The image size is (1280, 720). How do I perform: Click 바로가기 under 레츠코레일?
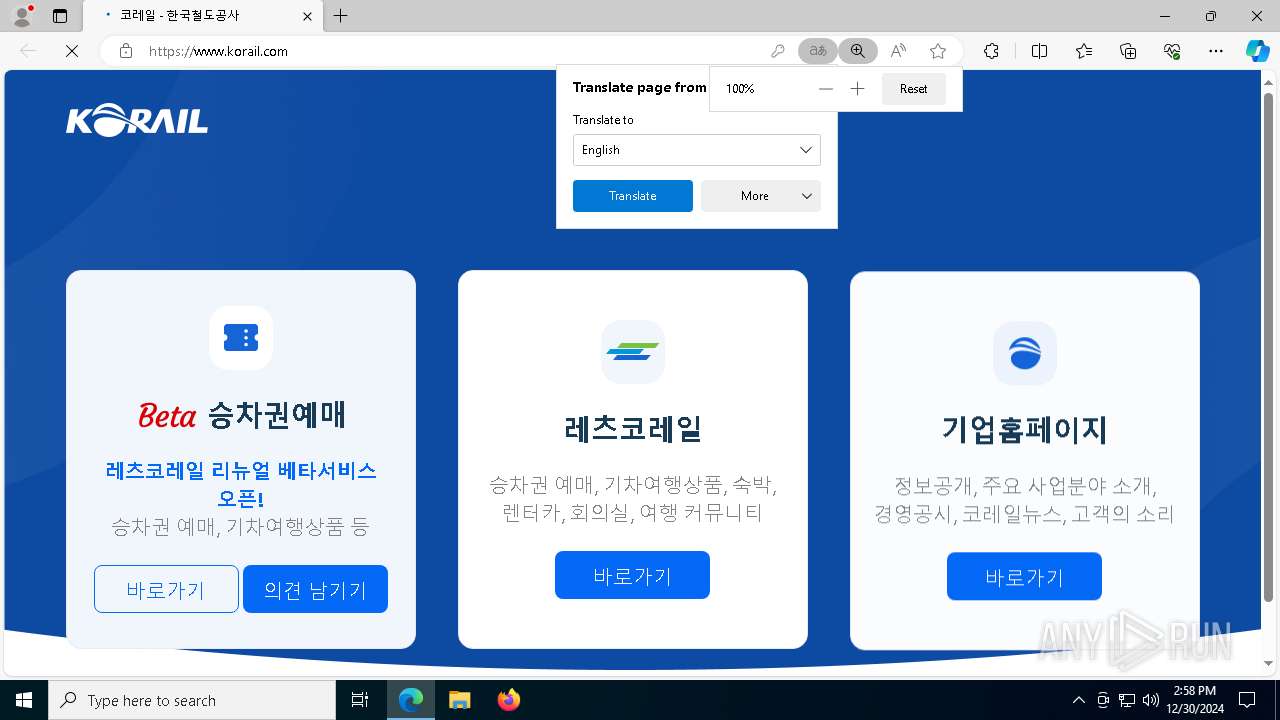[x=633, y=575]
